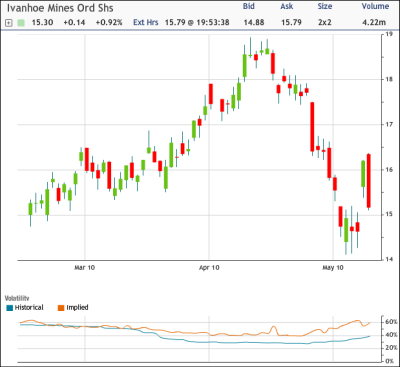Select the last price 15.30

pos(42,23)
